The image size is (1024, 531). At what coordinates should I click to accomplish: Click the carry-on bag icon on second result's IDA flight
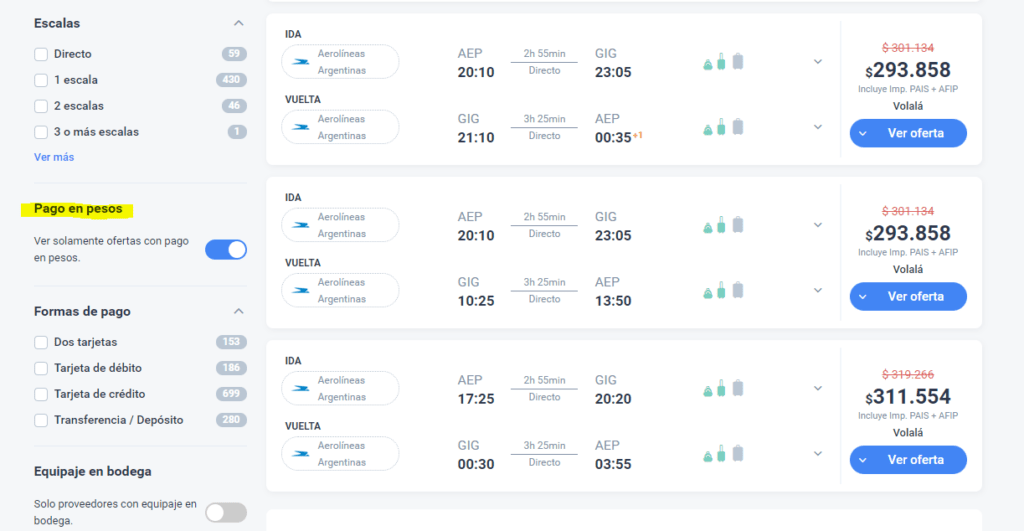(x=722, y=225)
